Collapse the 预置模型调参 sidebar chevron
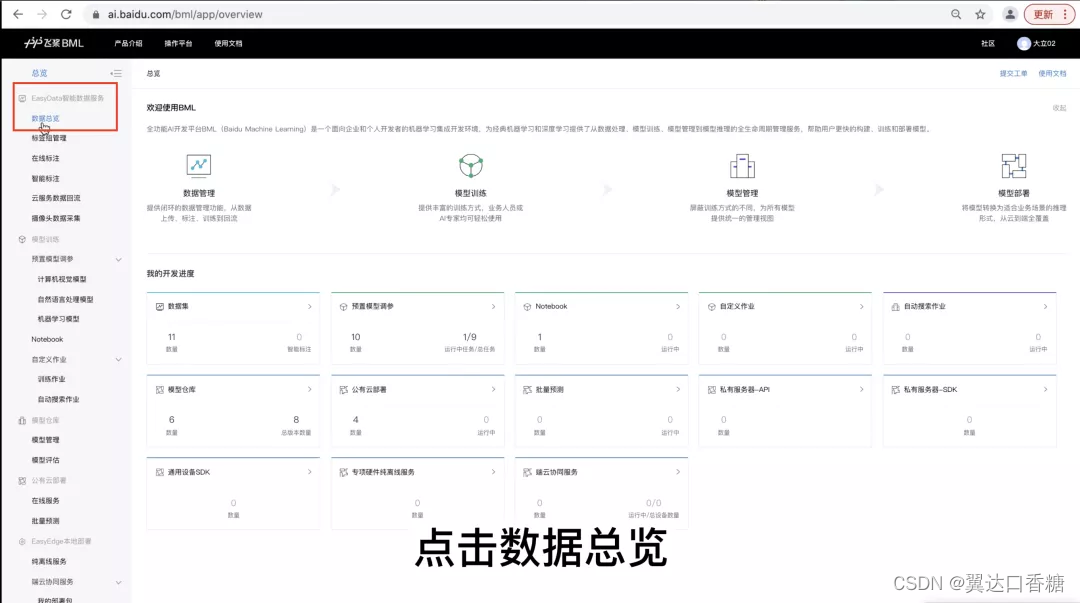The height and width of the screenshot is (603, 1080). pos(118,260)
